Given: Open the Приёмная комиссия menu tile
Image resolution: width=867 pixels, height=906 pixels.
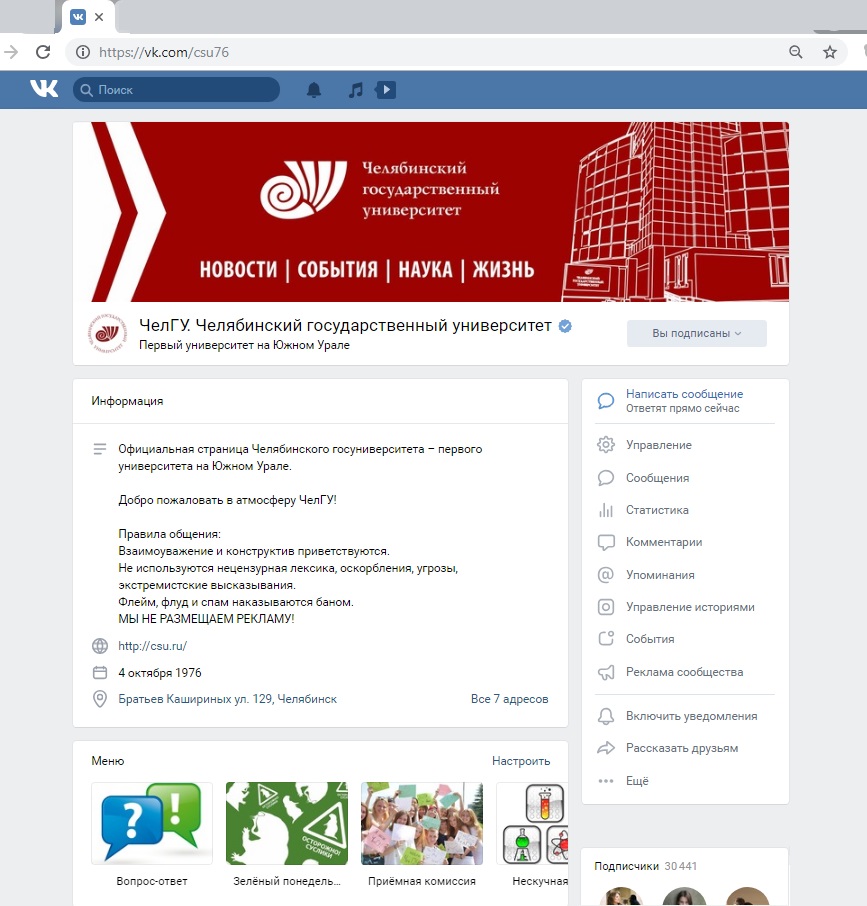Looking at the screenshot, I should click(x=422, y=834).
